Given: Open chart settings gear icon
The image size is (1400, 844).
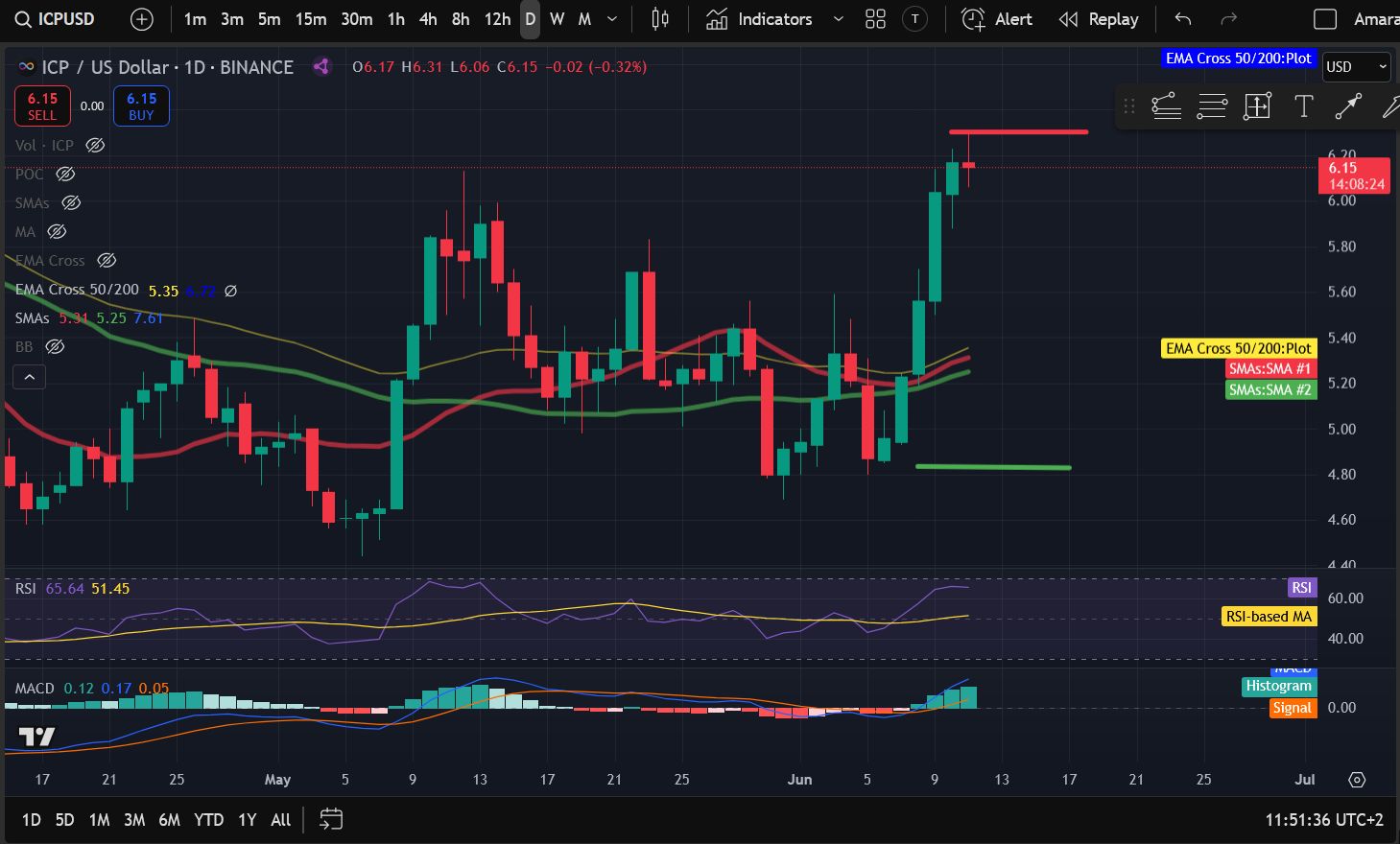Looking at the screenshot, I should point(1357,780).
